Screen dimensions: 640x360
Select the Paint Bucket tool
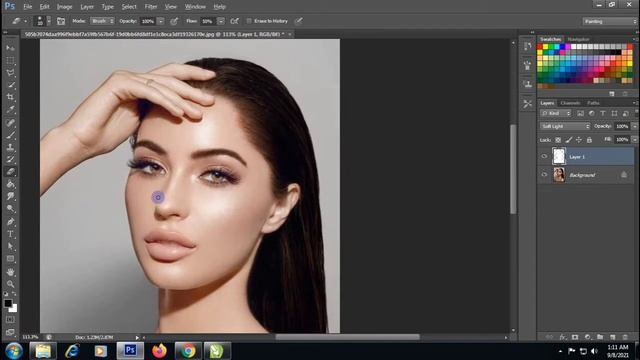10,184
